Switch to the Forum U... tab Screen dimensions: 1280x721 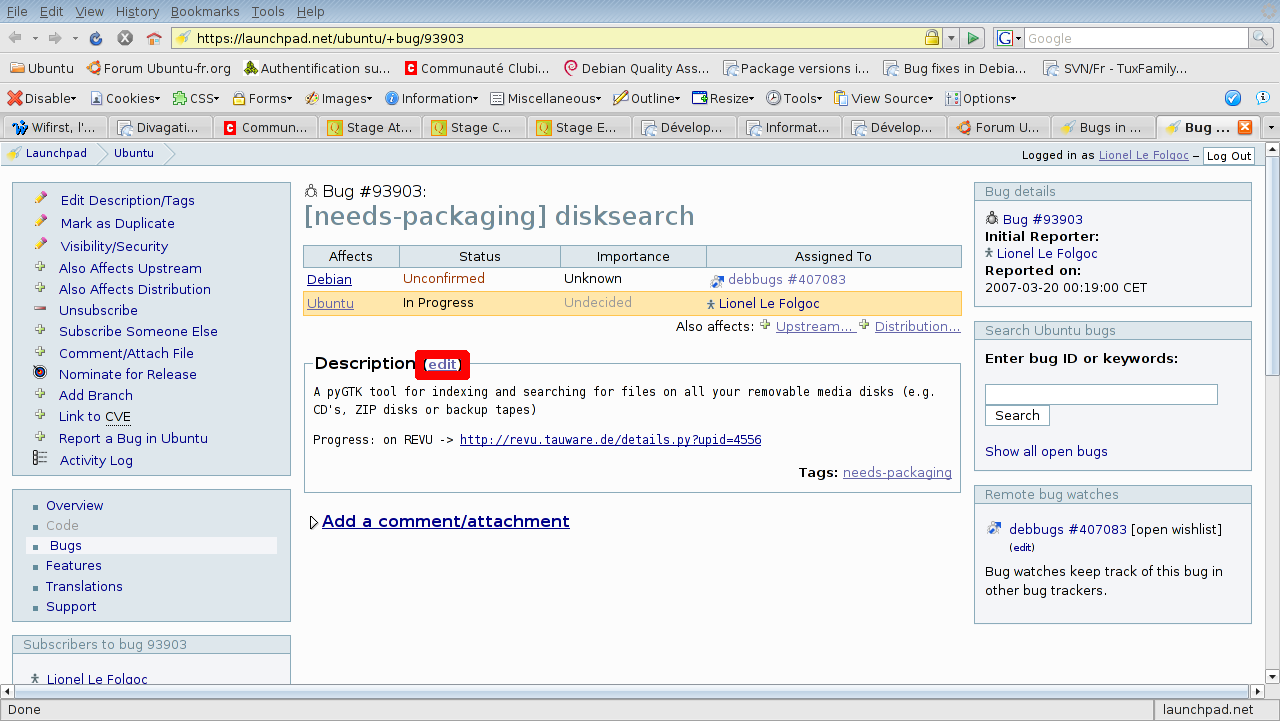(998, 128)
